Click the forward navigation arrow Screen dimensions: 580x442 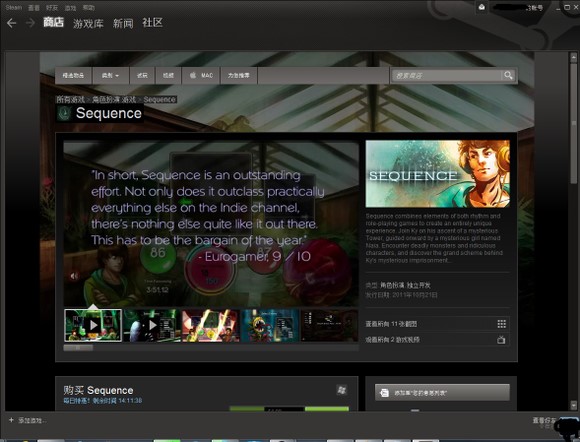tap(30, 23)
